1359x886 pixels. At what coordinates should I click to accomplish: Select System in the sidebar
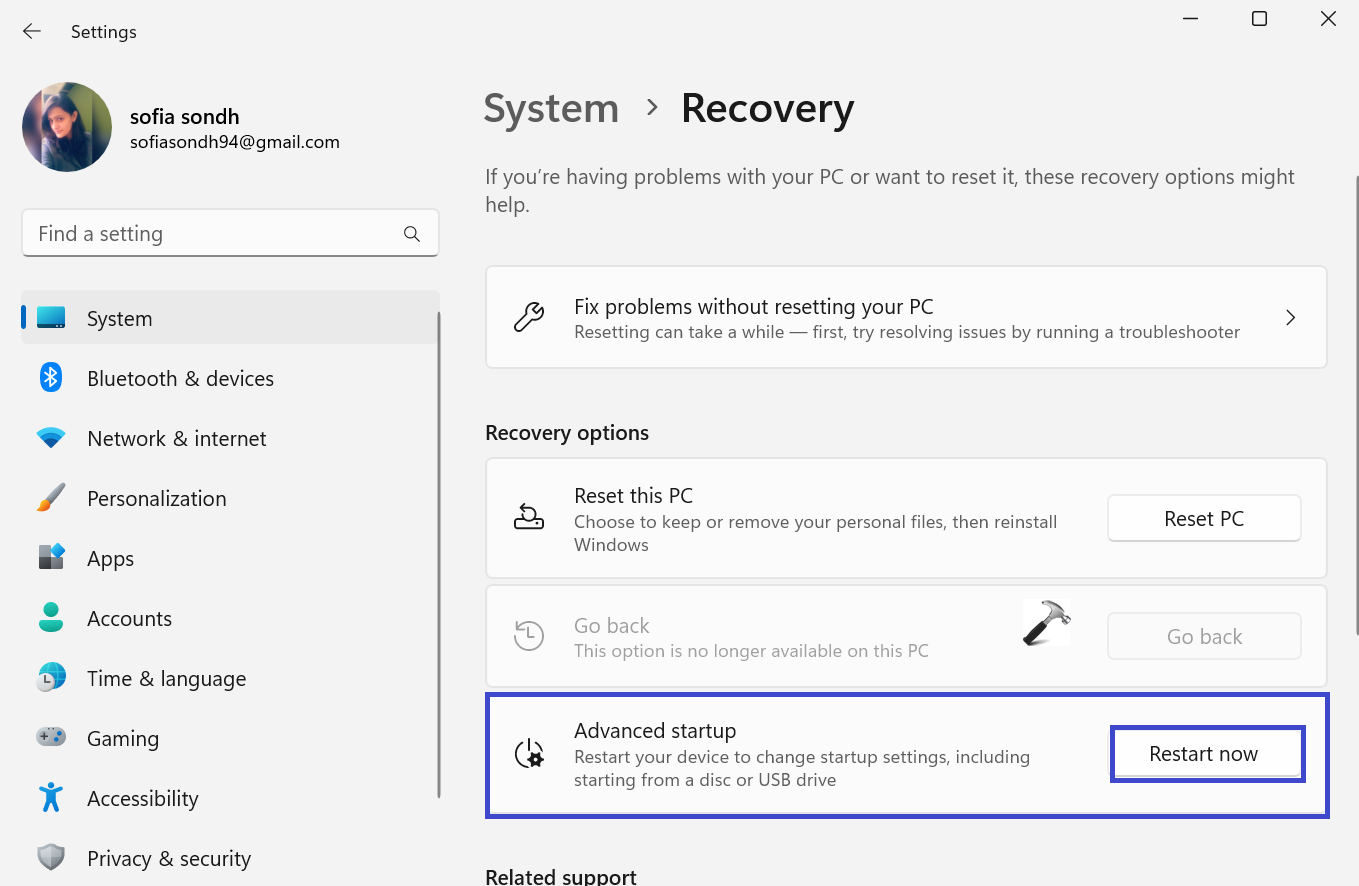(x=119, y=319)
